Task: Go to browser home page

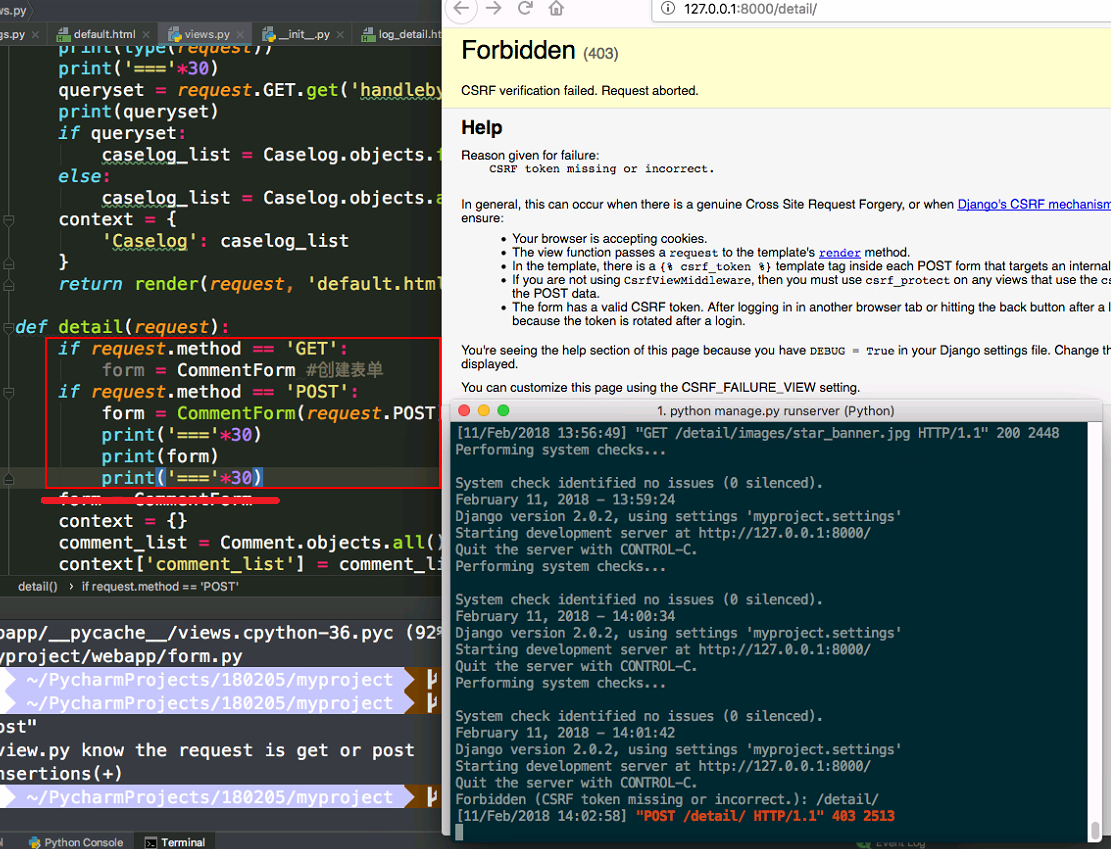Action: (x=556, y=8)
